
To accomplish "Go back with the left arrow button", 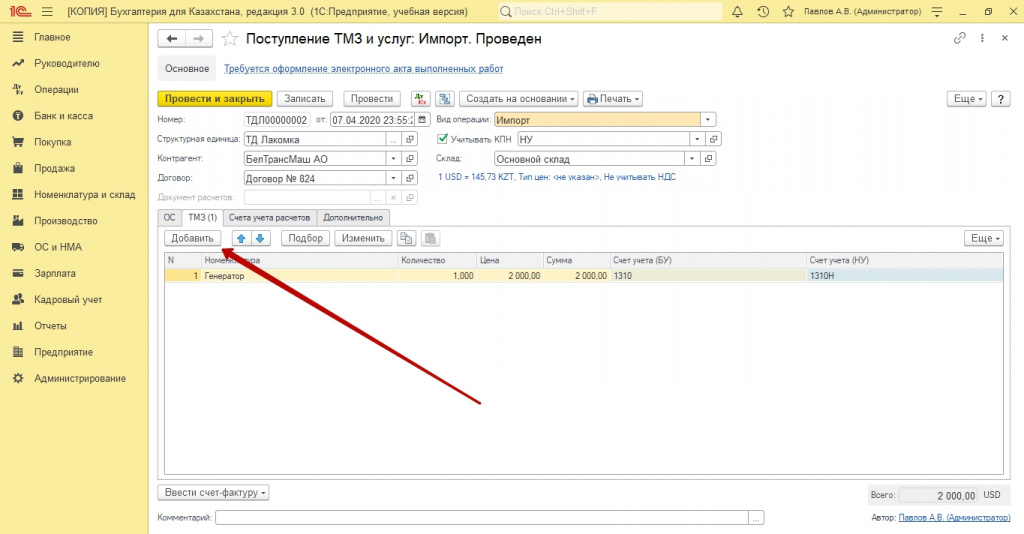I will click(x=172, y=39).
